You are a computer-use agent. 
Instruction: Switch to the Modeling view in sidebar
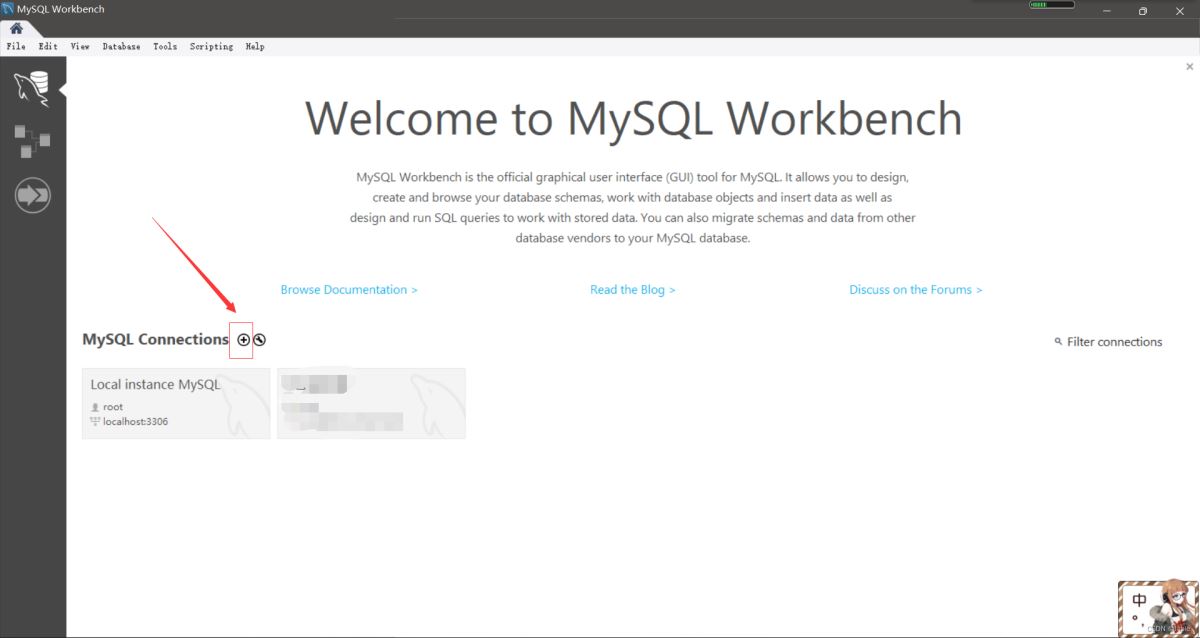tap(32, 140)
